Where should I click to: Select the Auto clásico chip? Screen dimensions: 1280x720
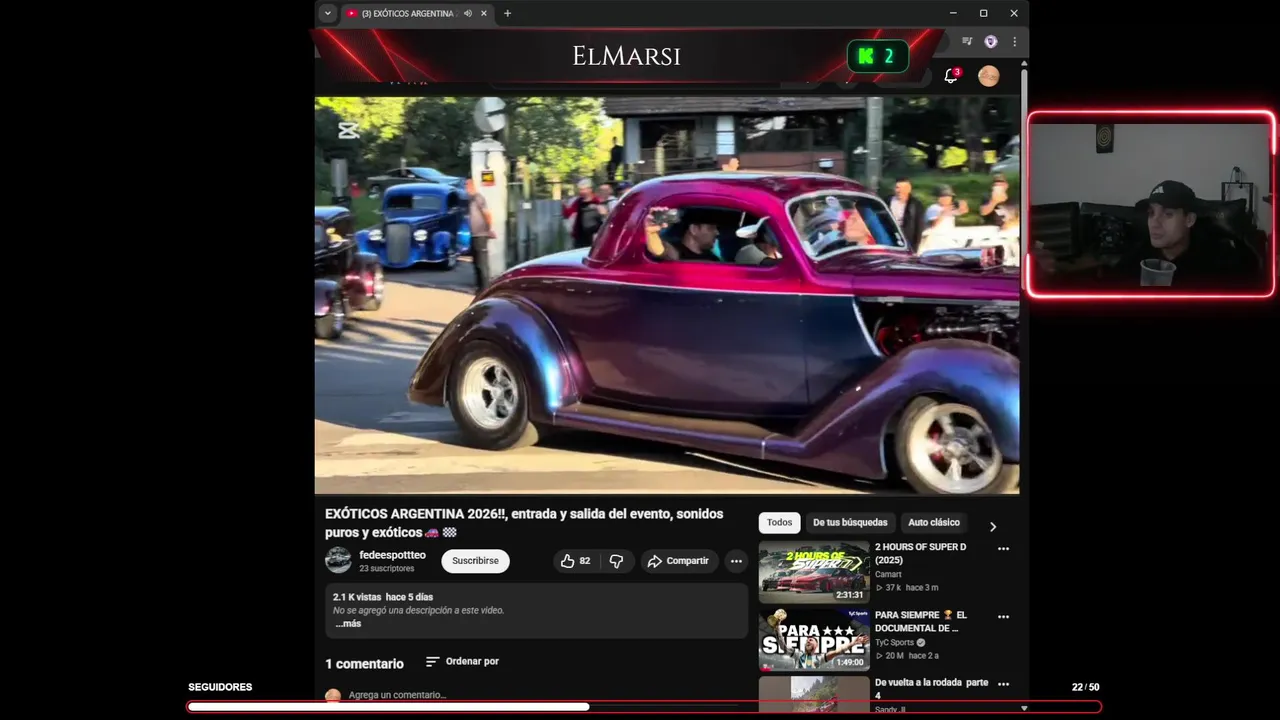pyautogui.click(x=934, y=522)
